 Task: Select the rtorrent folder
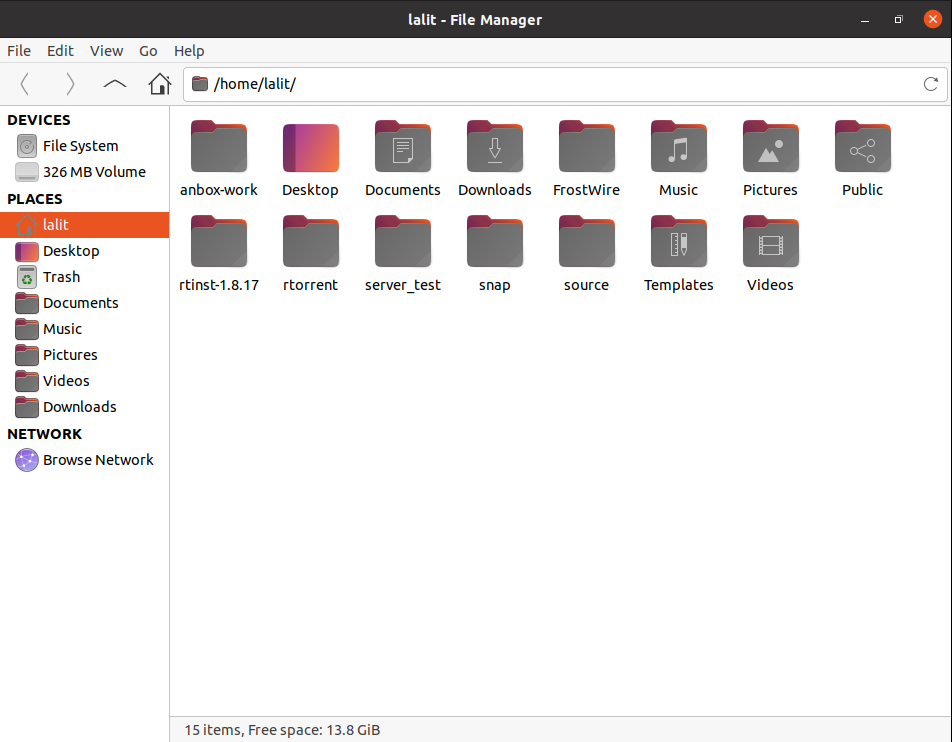click(310, 243)
